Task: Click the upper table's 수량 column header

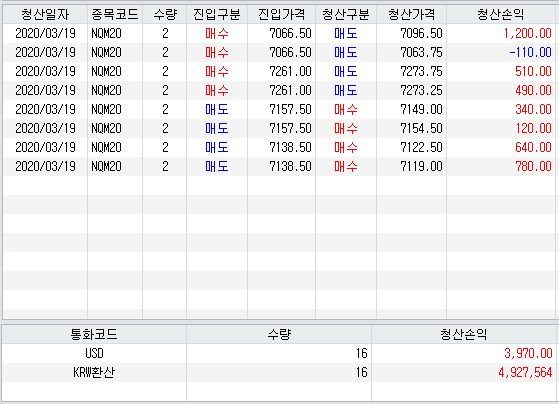Action: (164, 15)
